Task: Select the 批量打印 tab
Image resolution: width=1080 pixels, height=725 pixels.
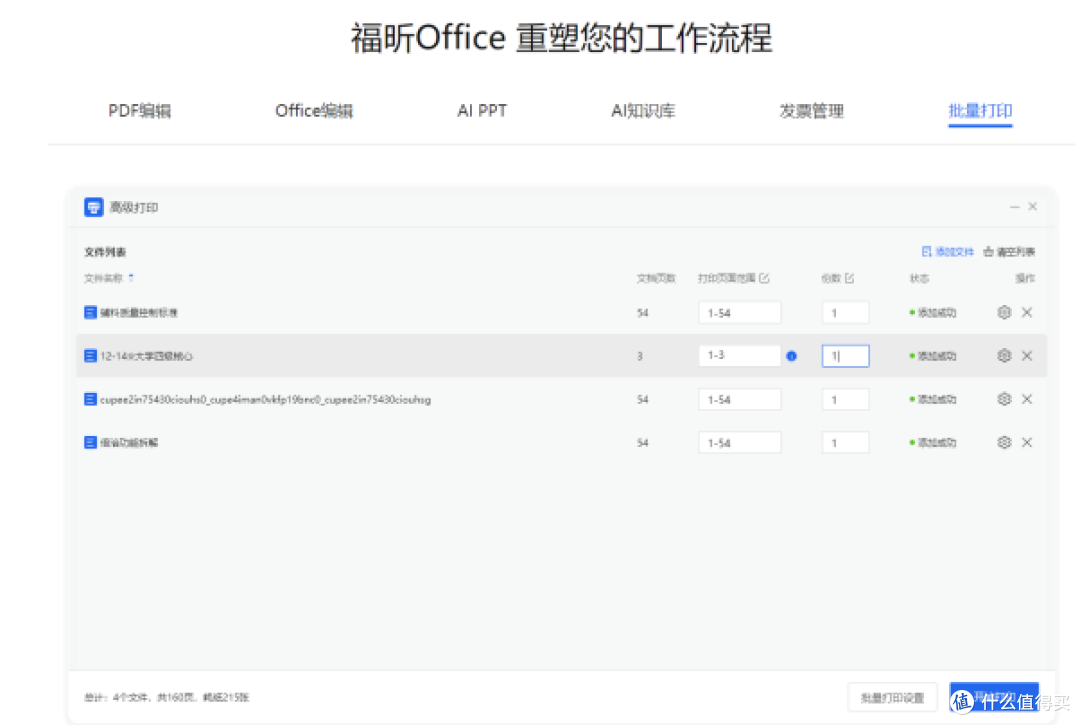Action: pyautogui.click(x=980, y=111)
